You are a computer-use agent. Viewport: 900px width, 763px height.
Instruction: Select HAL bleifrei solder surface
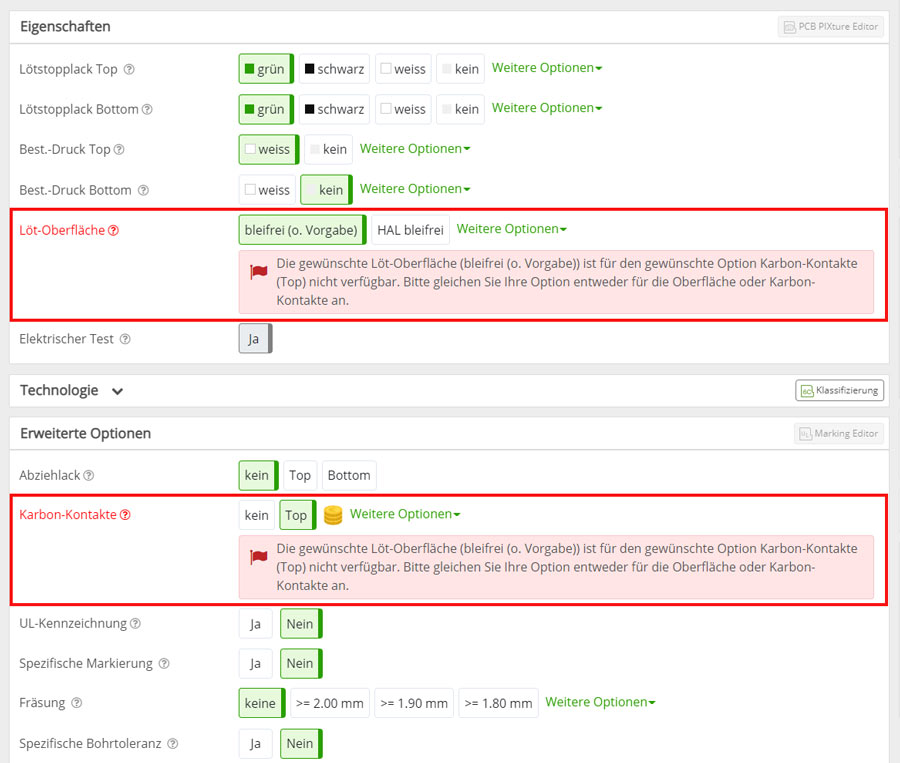tap(410, 230)
